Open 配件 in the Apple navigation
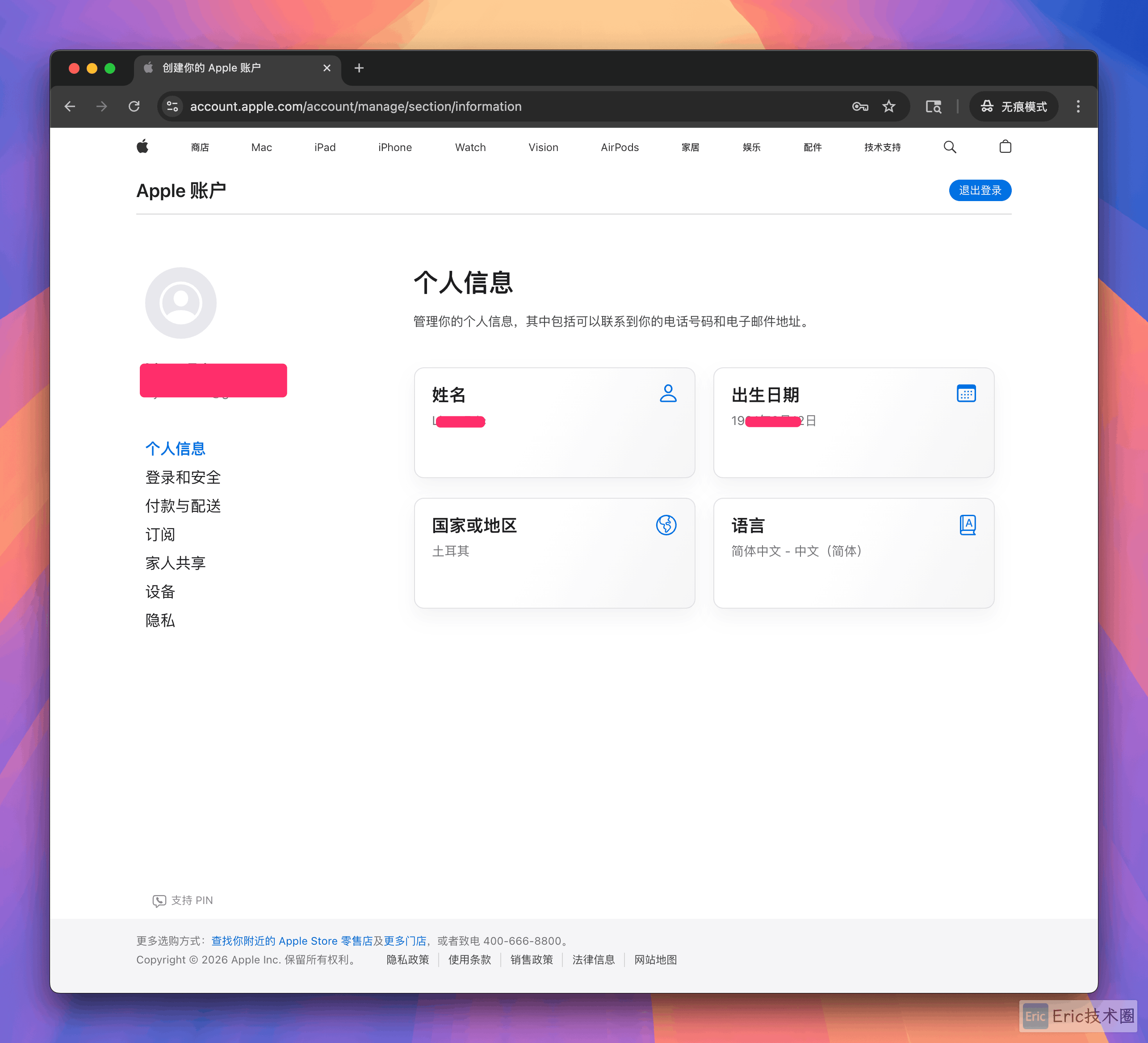The image size is (1148, 1043). 813,147
